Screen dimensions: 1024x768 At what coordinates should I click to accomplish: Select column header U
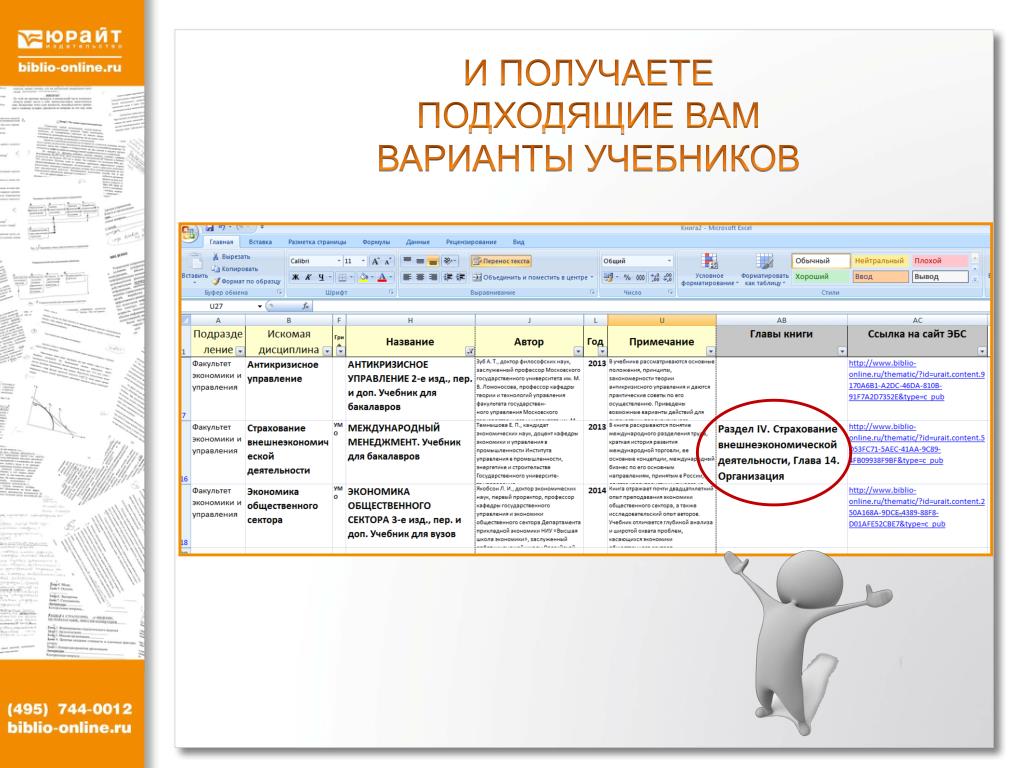click(662, 320)
